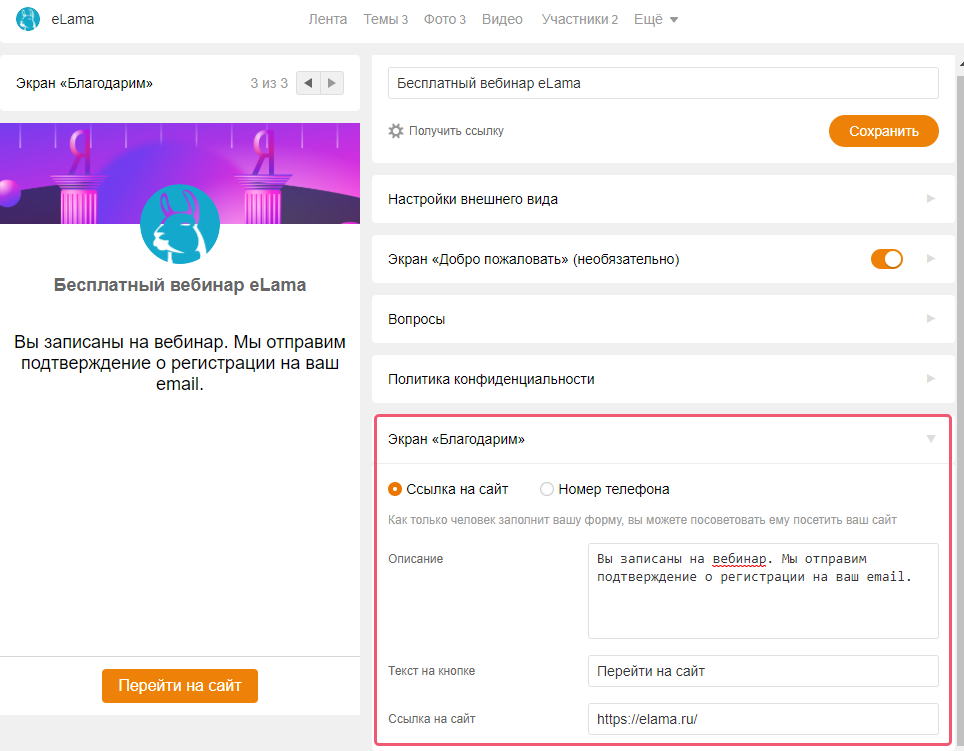The width and height of the screenshot is (964, 751).
Task: Go to previous preview screen arrow
Action: pos(308,83)
